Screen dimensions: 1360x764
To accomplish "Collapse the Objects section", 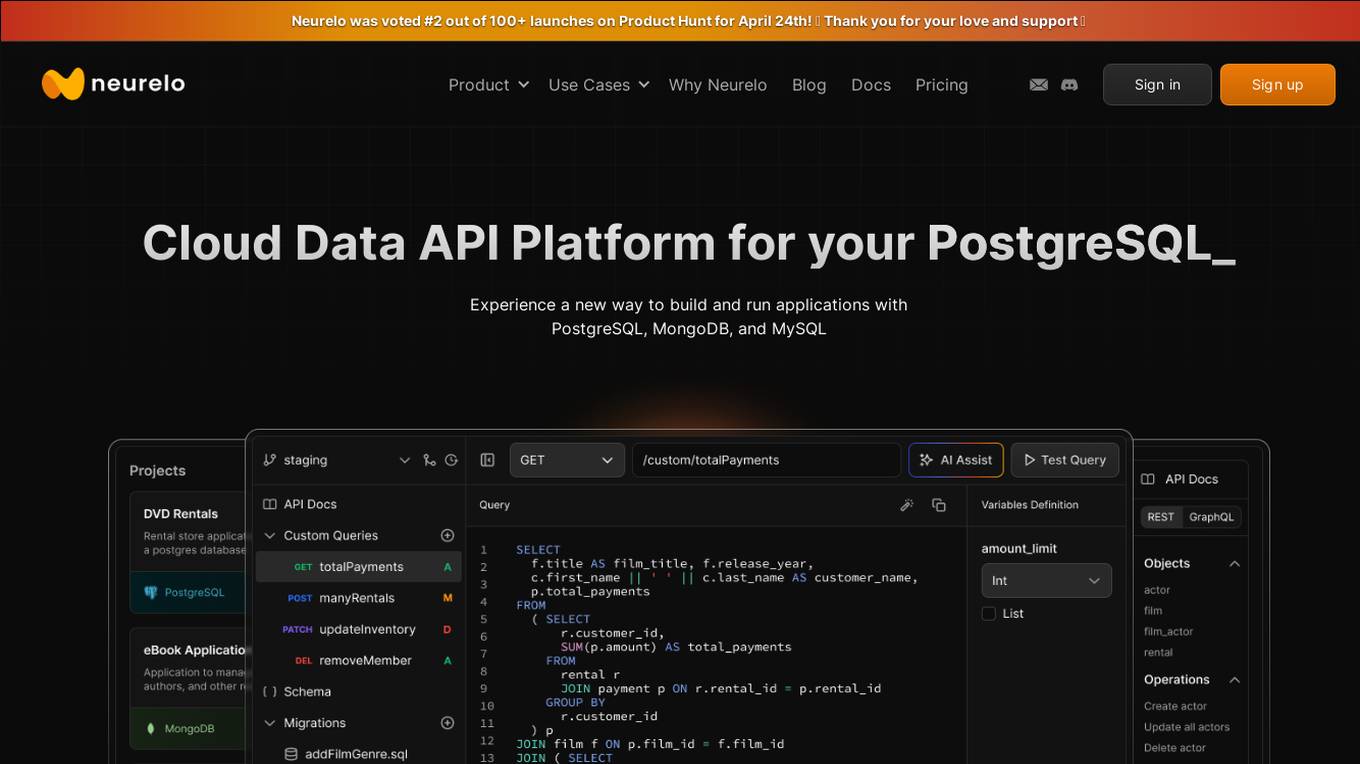I will click(x=1234, y=564).
